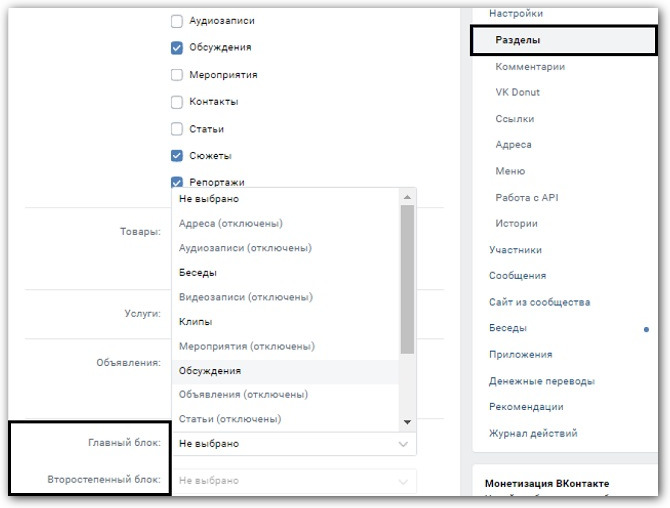Screen dimensions: 670x508
Task: Open Участники in the sidebar
Action: click(515, 250)
